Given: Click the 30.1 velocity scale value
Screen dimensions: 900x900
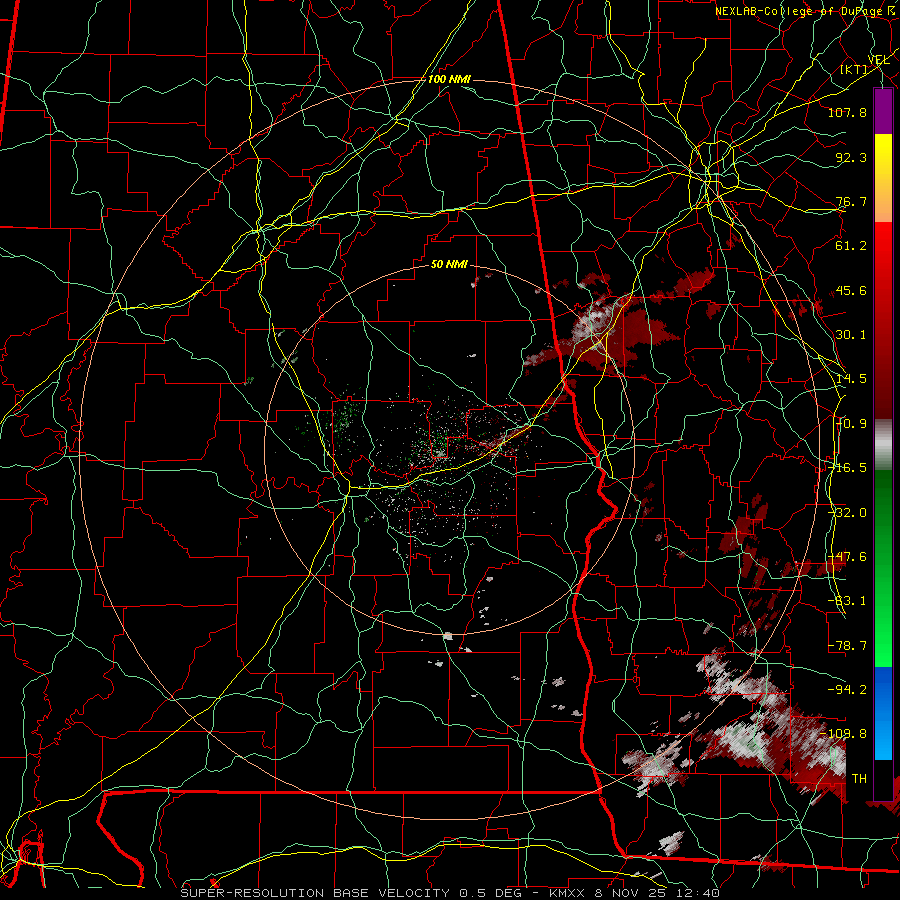Looking at the screenshot, I should click(x=851, y=335).
